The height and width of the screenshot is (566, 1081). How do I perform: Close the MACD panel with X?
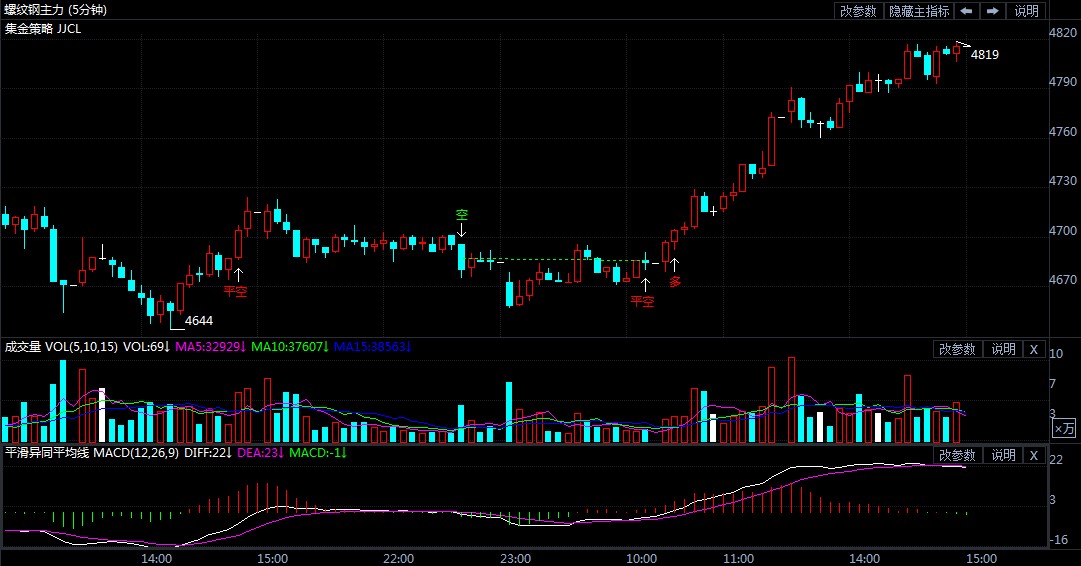[x=1033, y=455]
